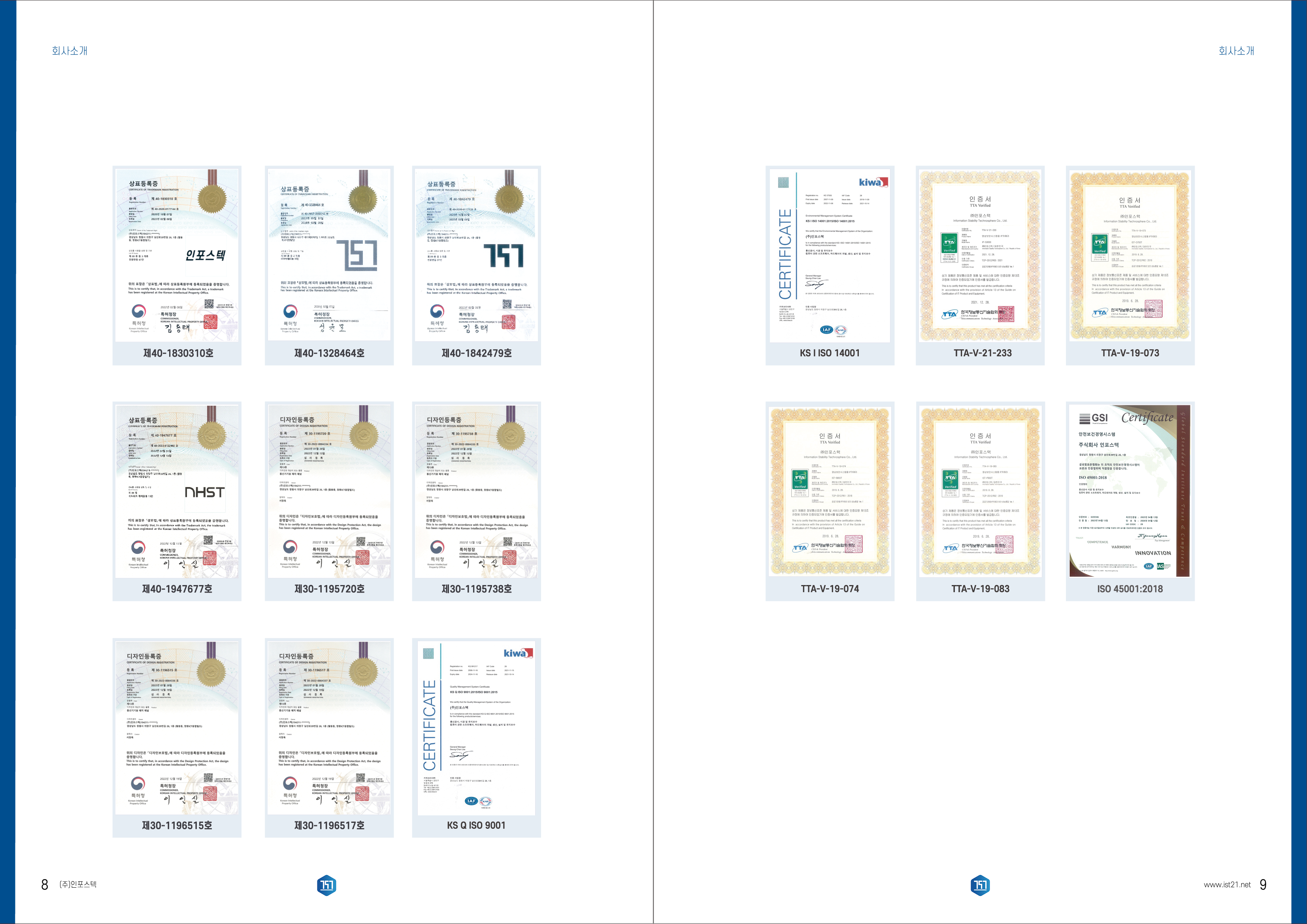Open design registration certificate 제30-1195720호

click(x=329, y=491)
